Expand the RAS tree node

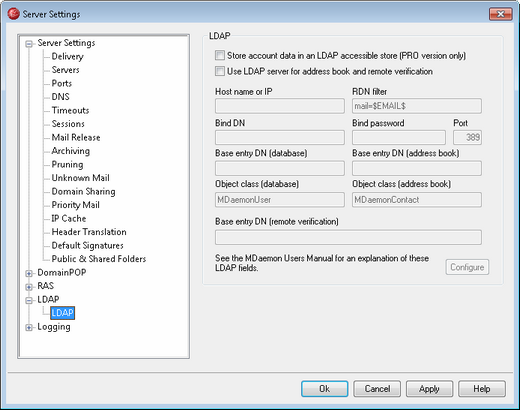coord(29,287)
